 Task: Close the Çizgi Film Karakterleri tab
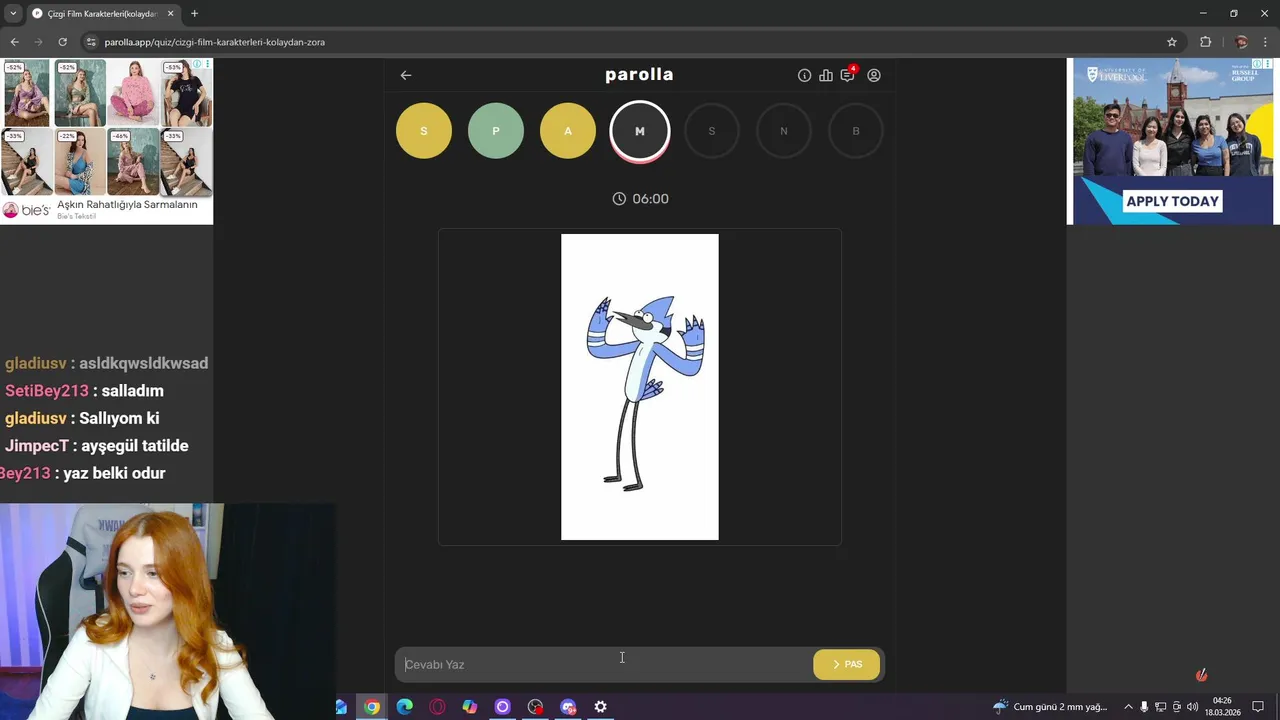(170, 14)
